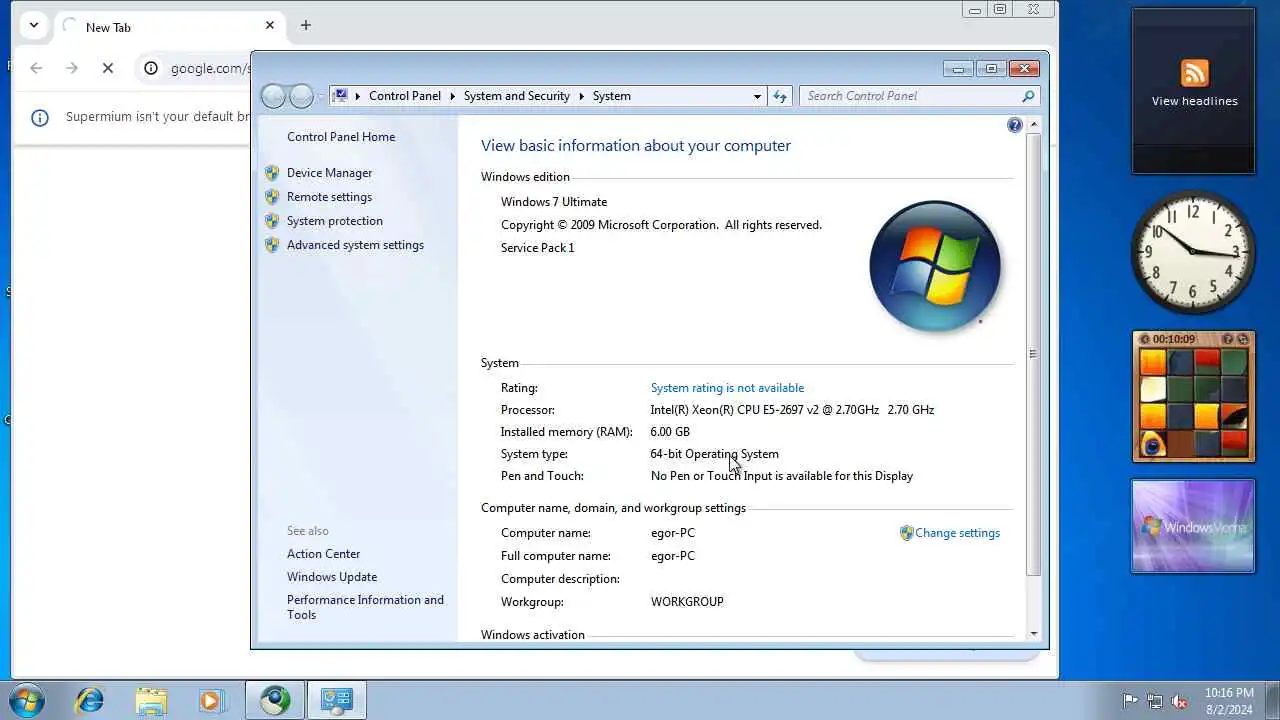The width and height of the screenshot is (1280, 720).
Task: Open Windows Update link
Action: coord(332,577)
